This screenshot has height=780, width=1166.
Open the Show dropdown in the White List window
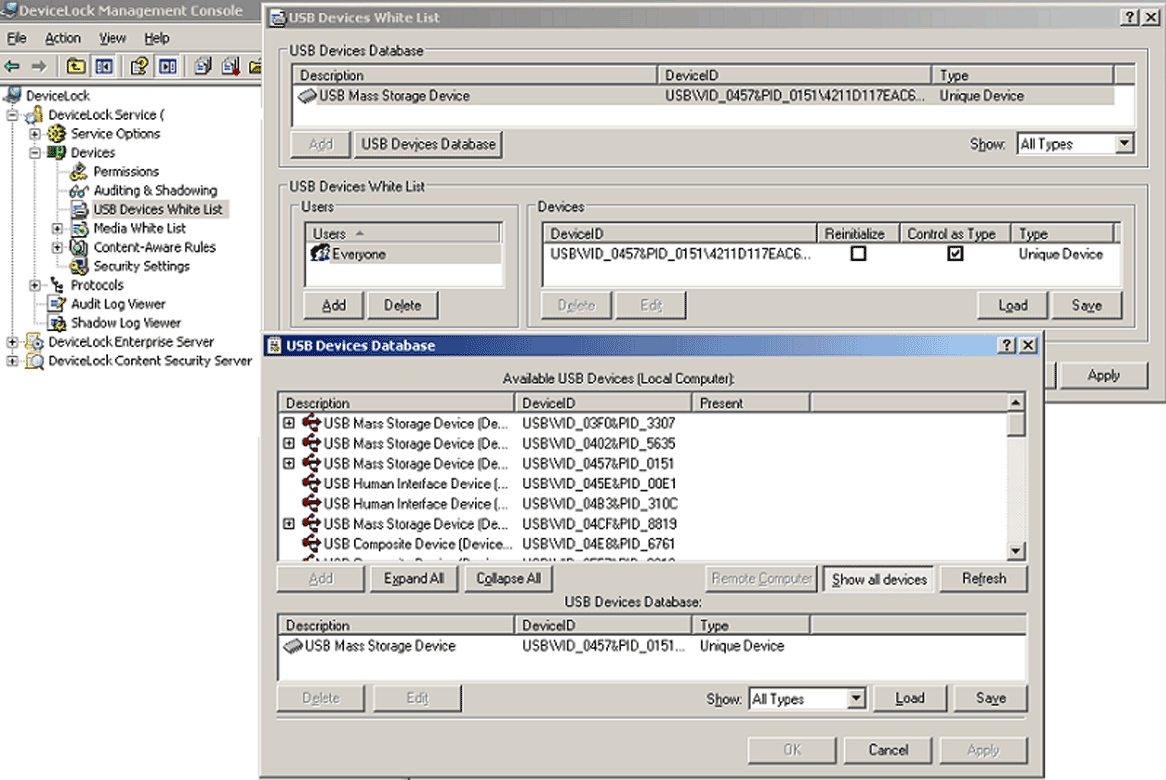pos(1124,144)
